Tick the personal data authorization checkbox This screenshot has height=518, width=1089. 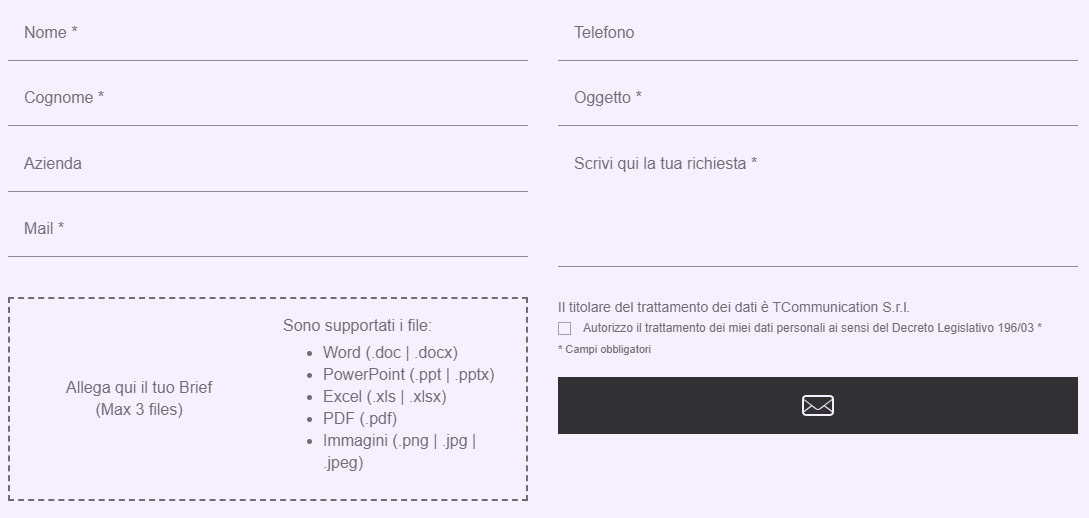[x=565, y=328]
